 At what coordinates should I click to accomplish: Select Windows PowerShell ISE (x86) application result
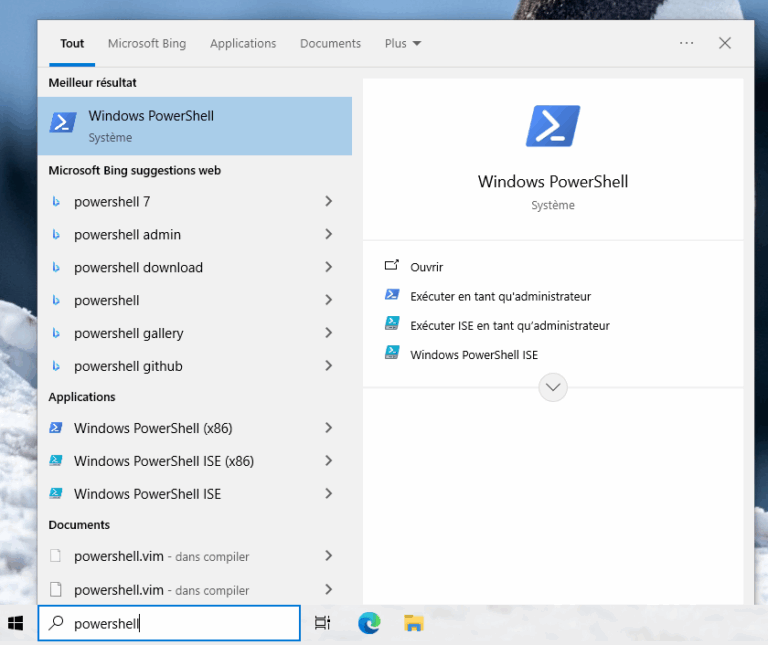coord(164,461)
